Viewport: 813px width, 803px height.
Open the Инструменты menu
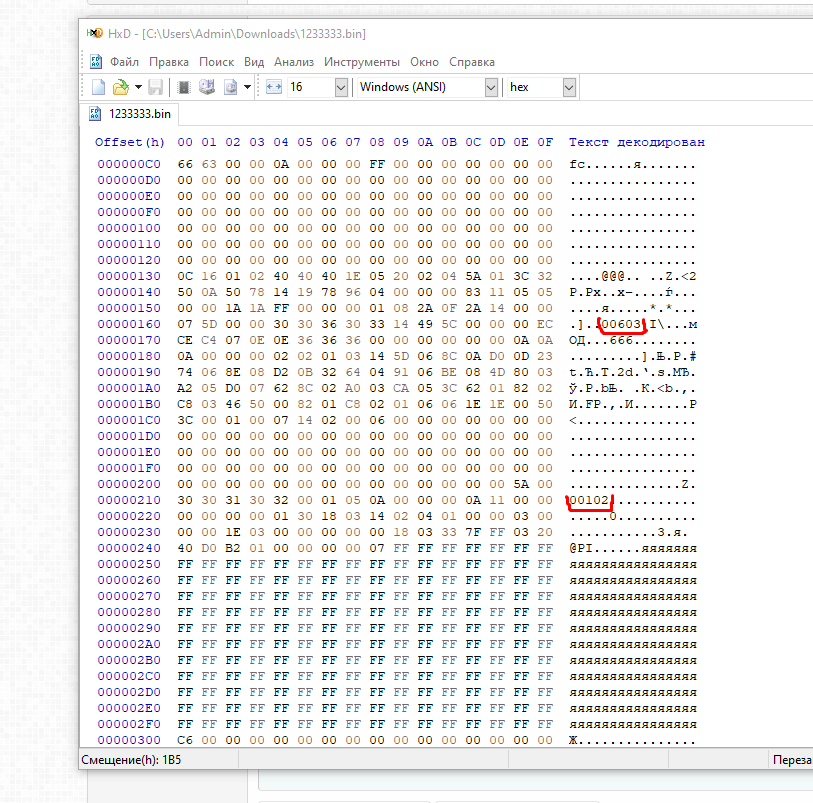pos(361,61)
